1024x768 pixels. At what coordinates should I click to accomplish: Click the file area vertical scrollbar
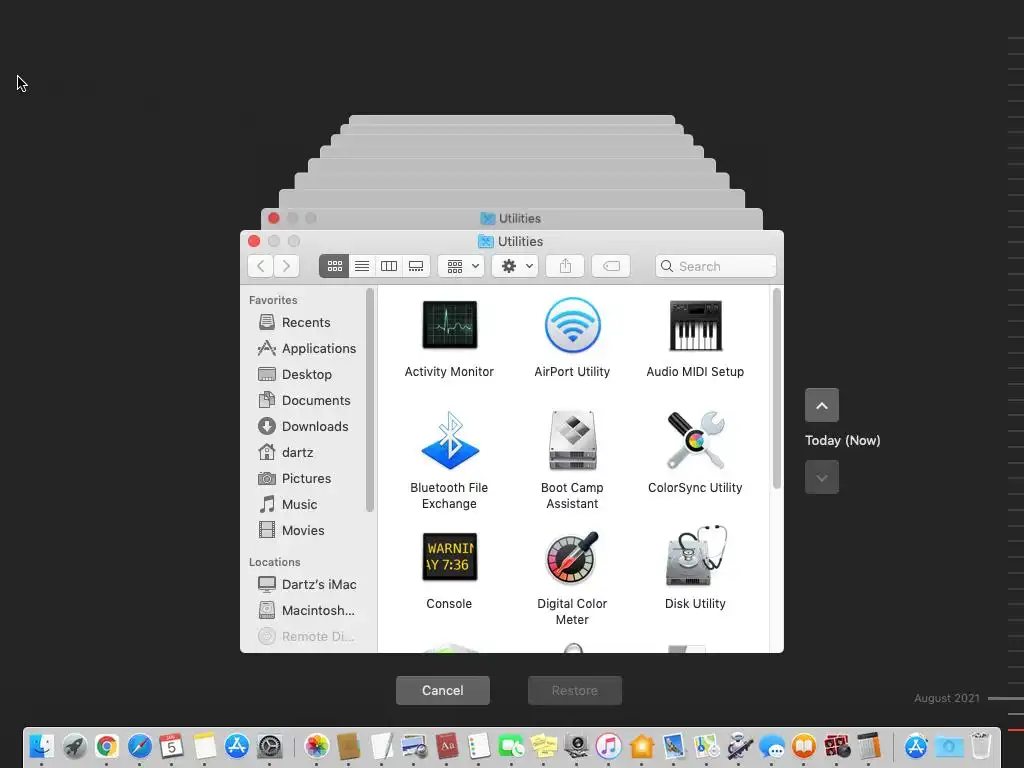pos(776,388)
